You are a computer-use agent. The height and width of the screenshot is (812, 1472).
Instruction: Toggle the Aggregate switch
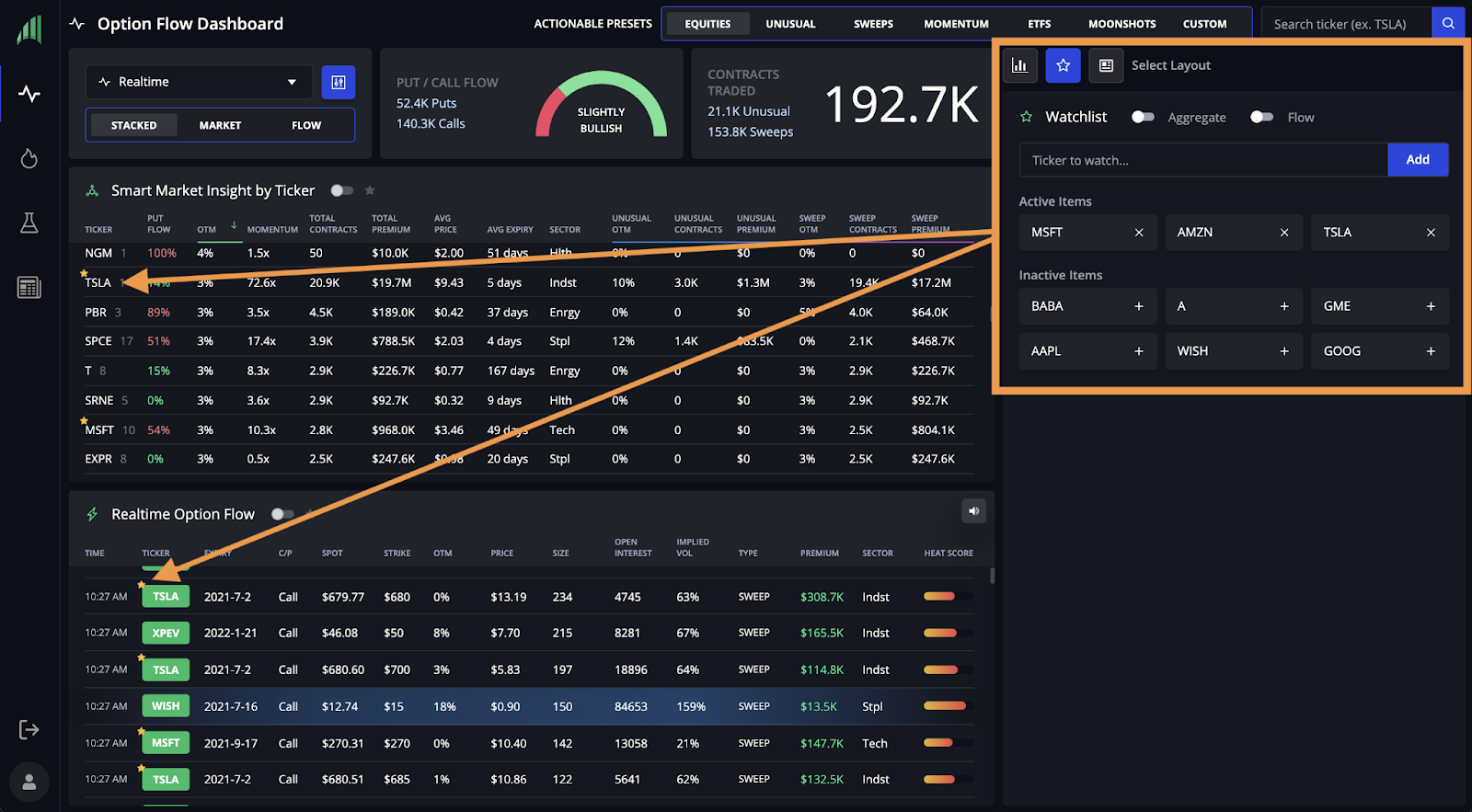[1143, 117]
